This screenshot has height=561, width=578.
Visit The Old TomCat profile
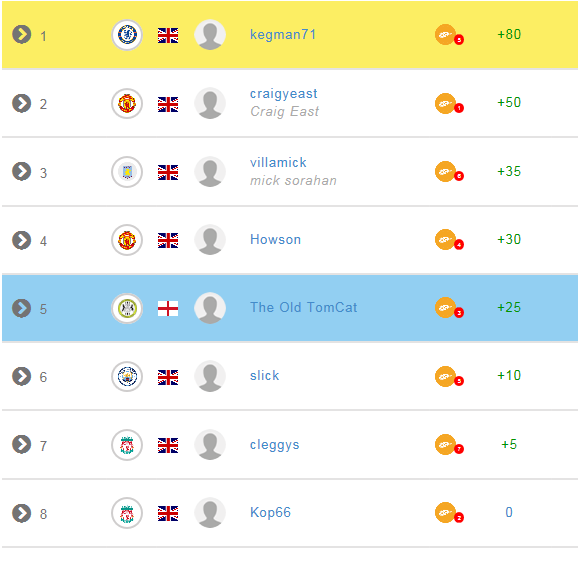(303, 307)
